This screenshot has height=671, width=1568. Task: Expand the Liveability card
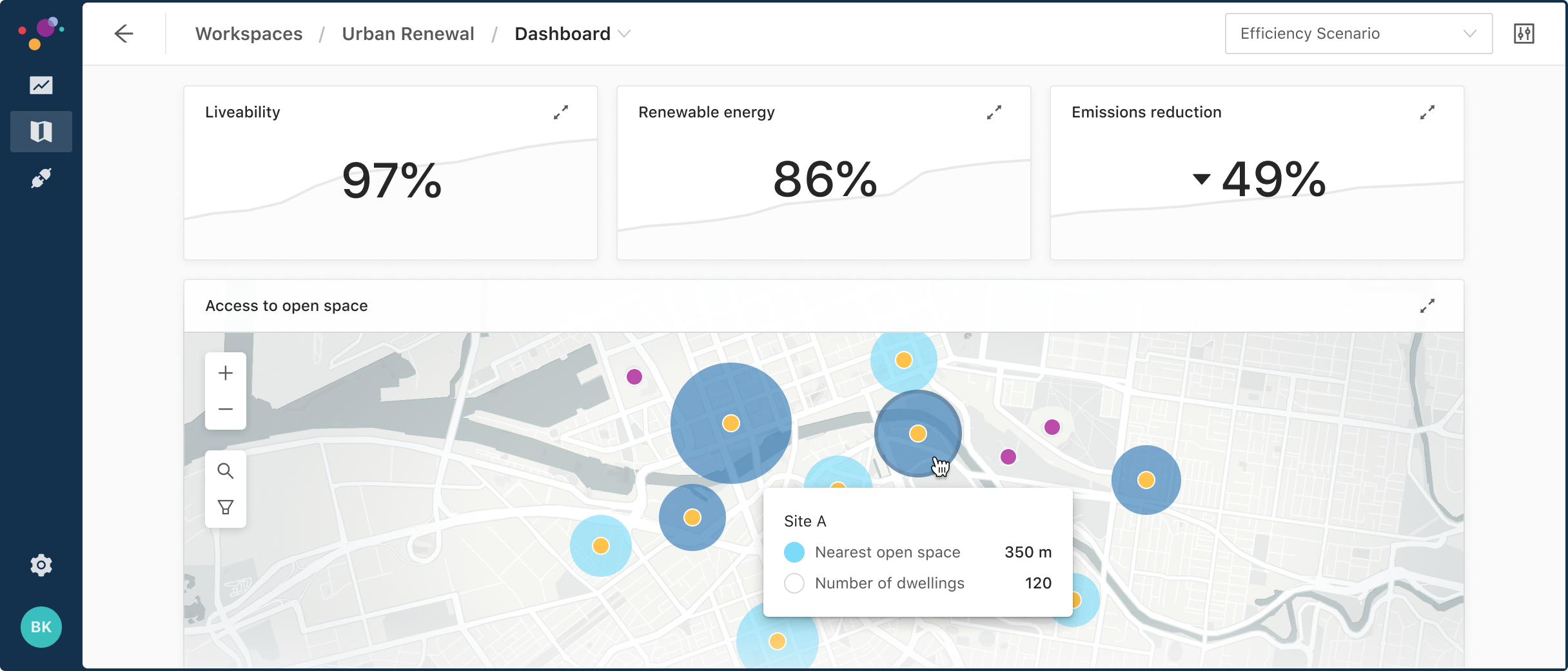coord(561,112)
